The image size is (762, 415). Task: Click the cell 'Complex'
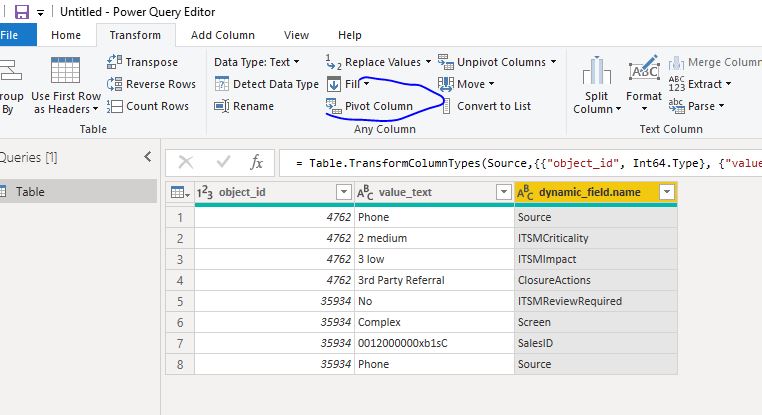coord(434,322)
